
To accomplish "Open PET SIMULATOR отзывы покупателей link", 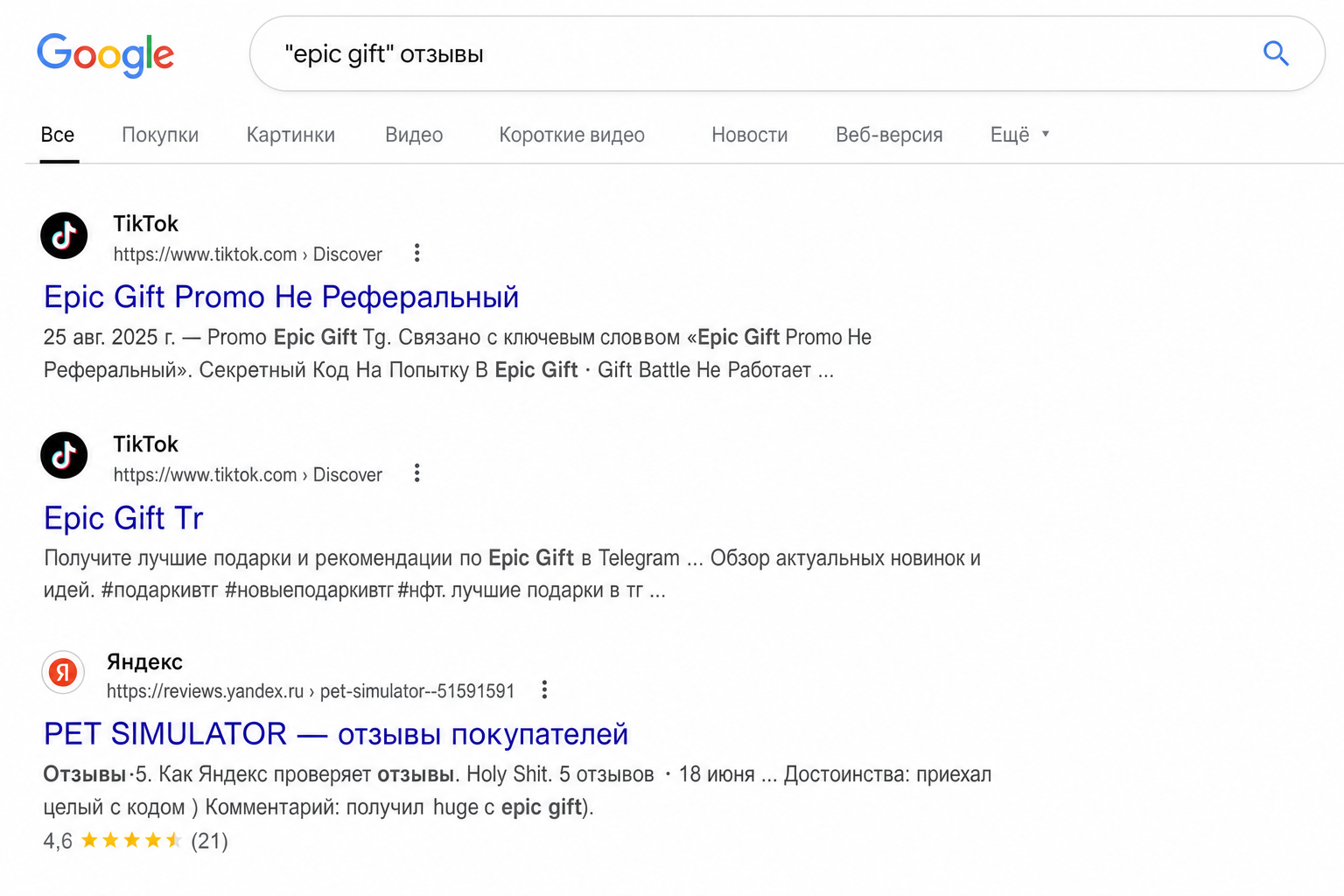I will point(336,734).
